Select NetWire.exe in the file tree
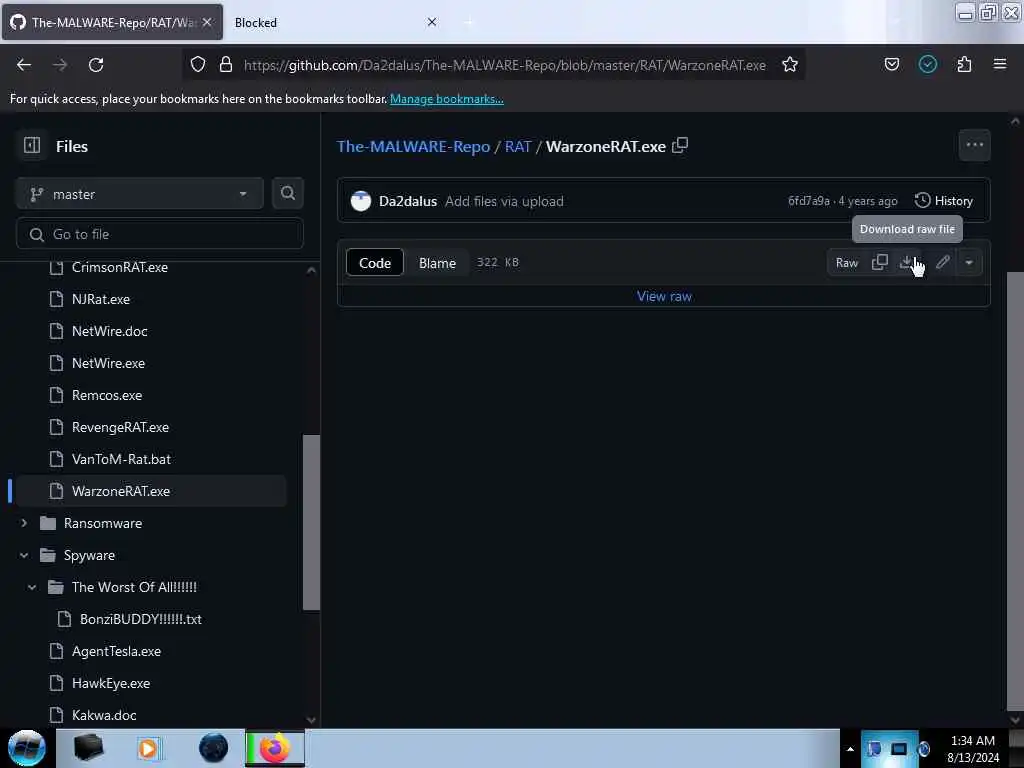The width and height of the screenshot is (1024, 768). 108,363
